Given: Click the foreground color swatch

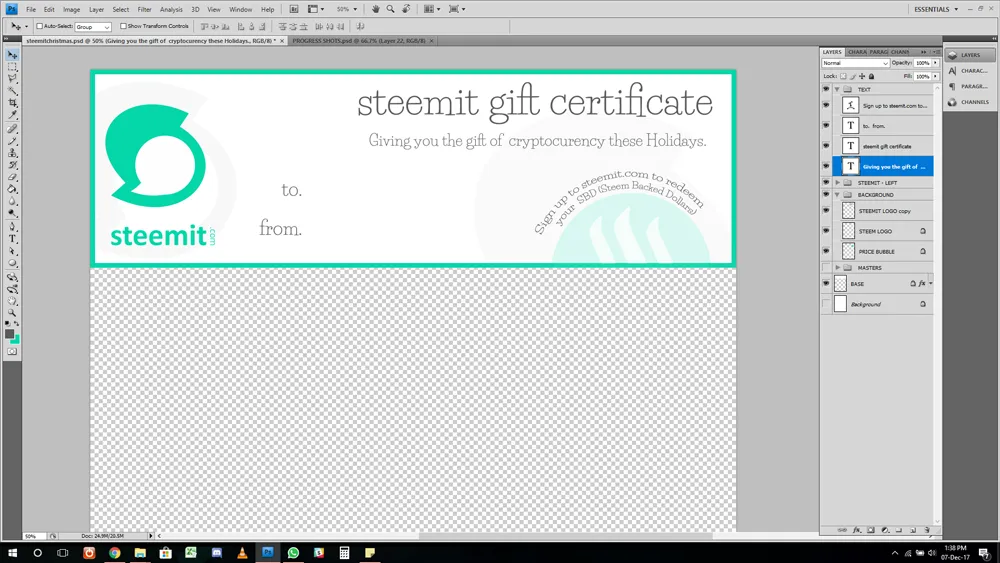Looking at the screenshot, I should click(9, 334).
